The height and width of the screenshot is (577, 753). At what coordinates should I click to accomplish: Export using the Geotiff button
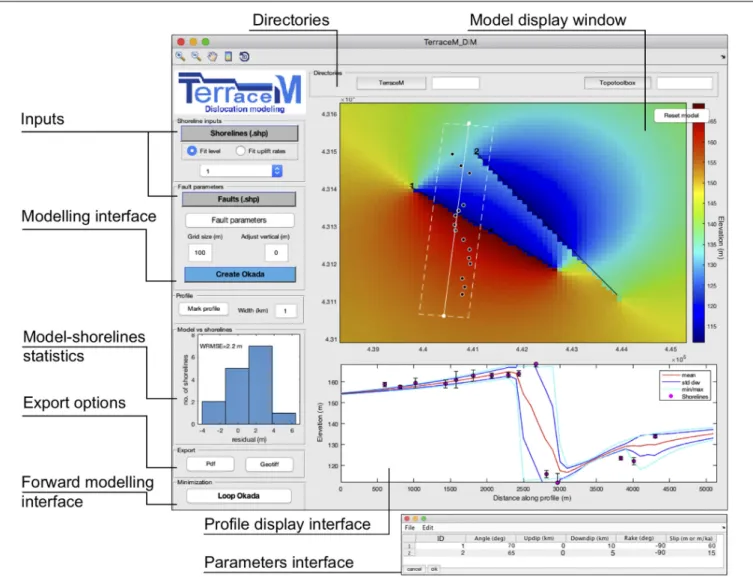pos(269,464)
